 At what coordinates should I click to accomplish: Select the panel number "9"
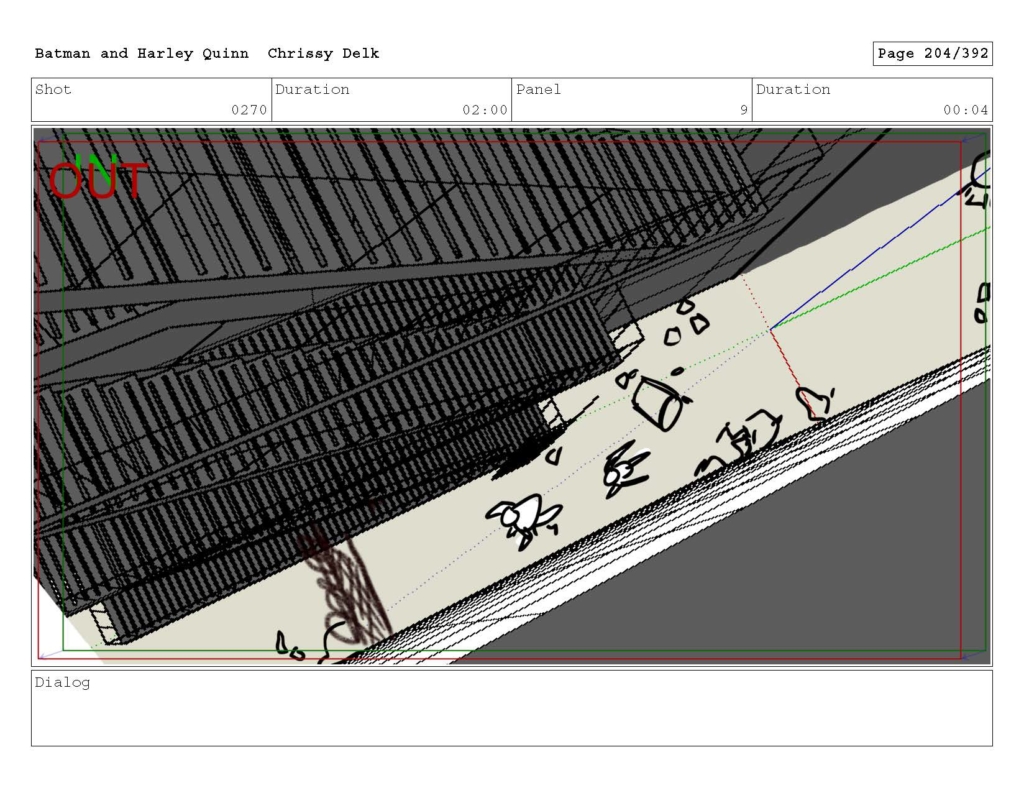[x=744, y=110]
